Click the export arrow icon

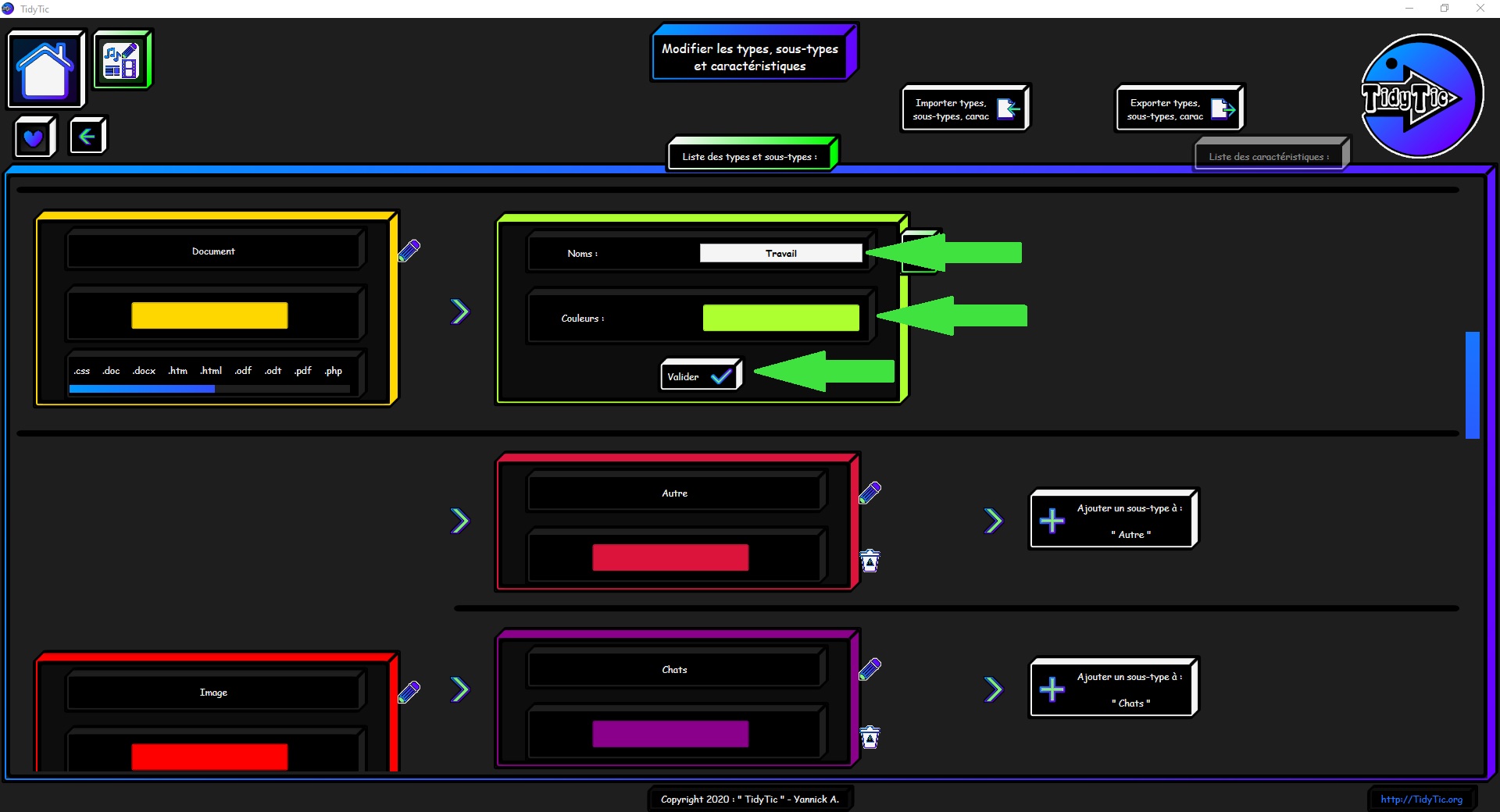click(1223, 109)
